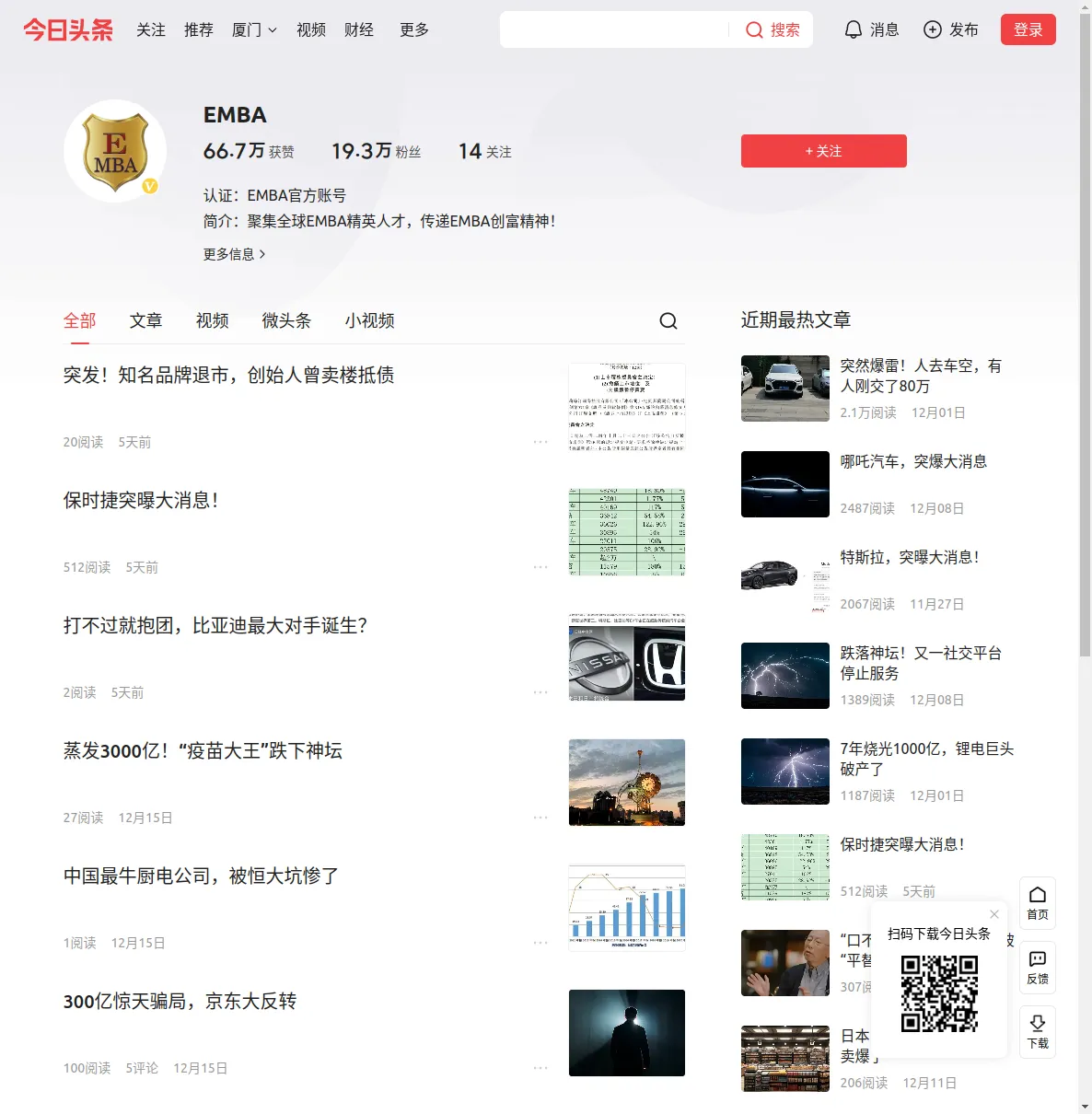The width and height of the screenshot is (1092, 1114).
Task: Open article 突发！知名品牌退市，创始人曾卖楼抵债
Action: coord(229,375)
